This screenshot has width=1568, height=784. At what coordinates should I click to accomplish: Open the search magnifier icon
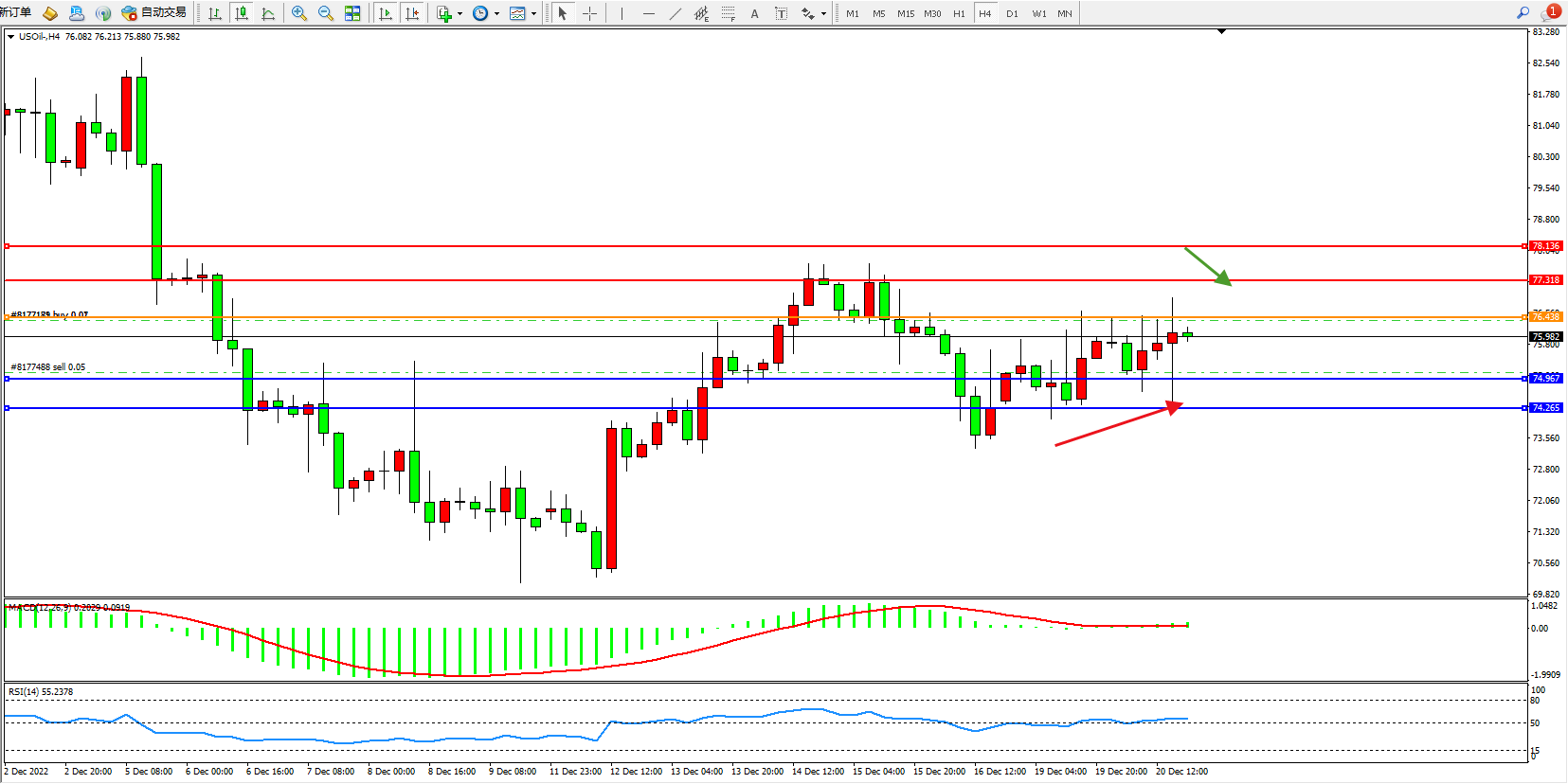[1523, 13]
